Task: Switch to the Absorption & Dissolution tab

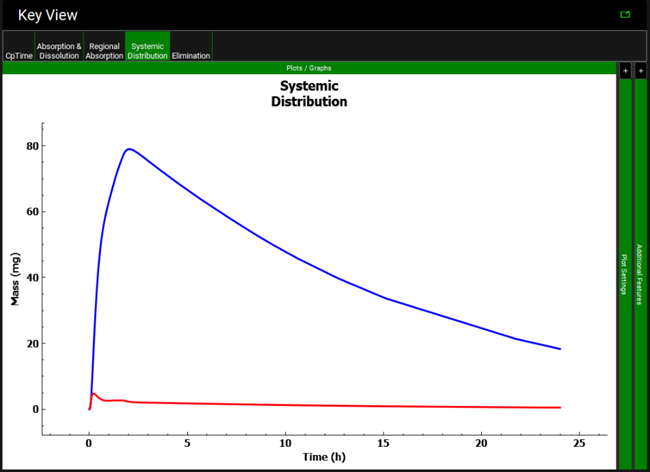Action: (x=59, y=50)
